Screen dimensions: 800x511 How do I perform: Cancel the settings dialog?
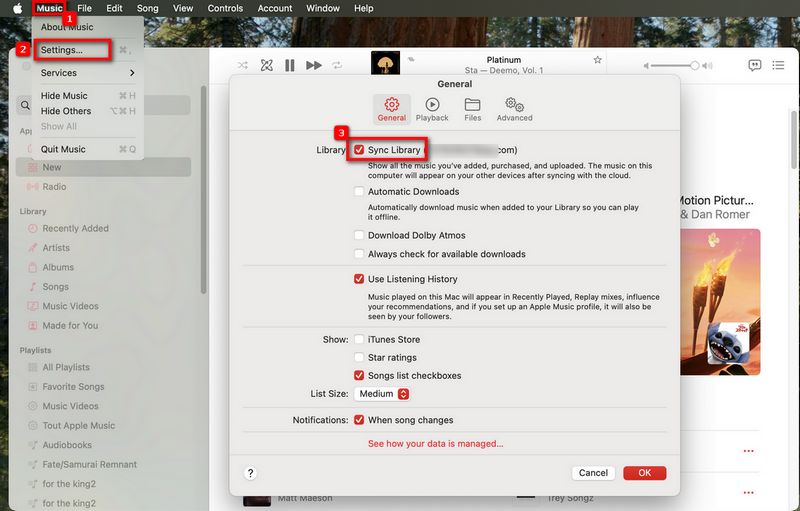[x=593, y=473]
